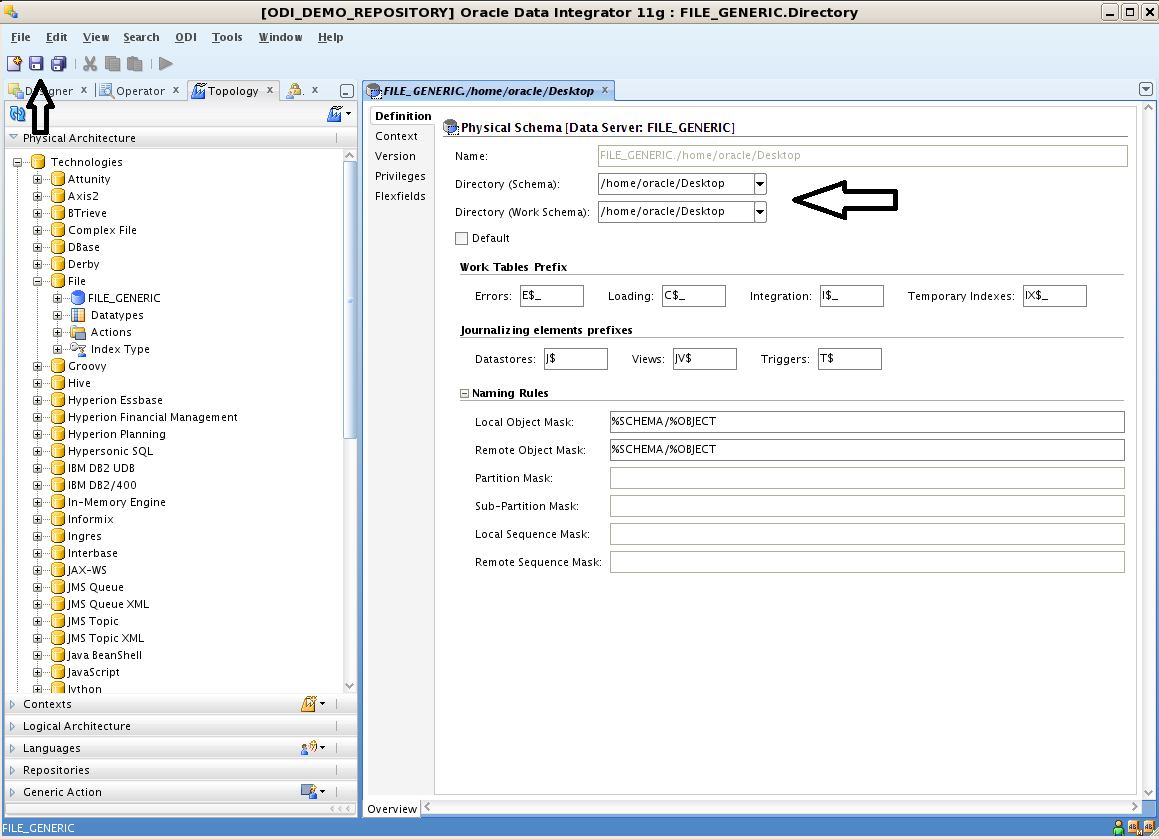Click the Errors prefix field
Image resolution: width=1159 pixels, height=839 pixels.
point(551,296)
